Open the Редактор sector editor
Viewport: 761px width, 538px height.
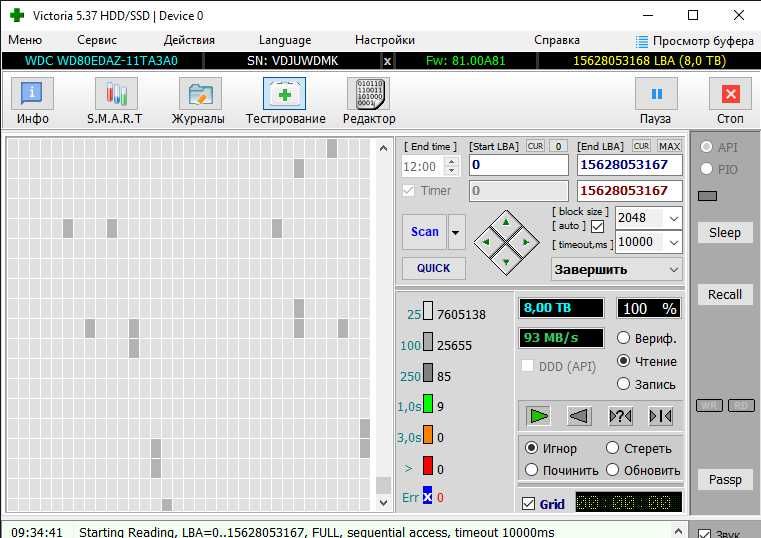point(369,101)
